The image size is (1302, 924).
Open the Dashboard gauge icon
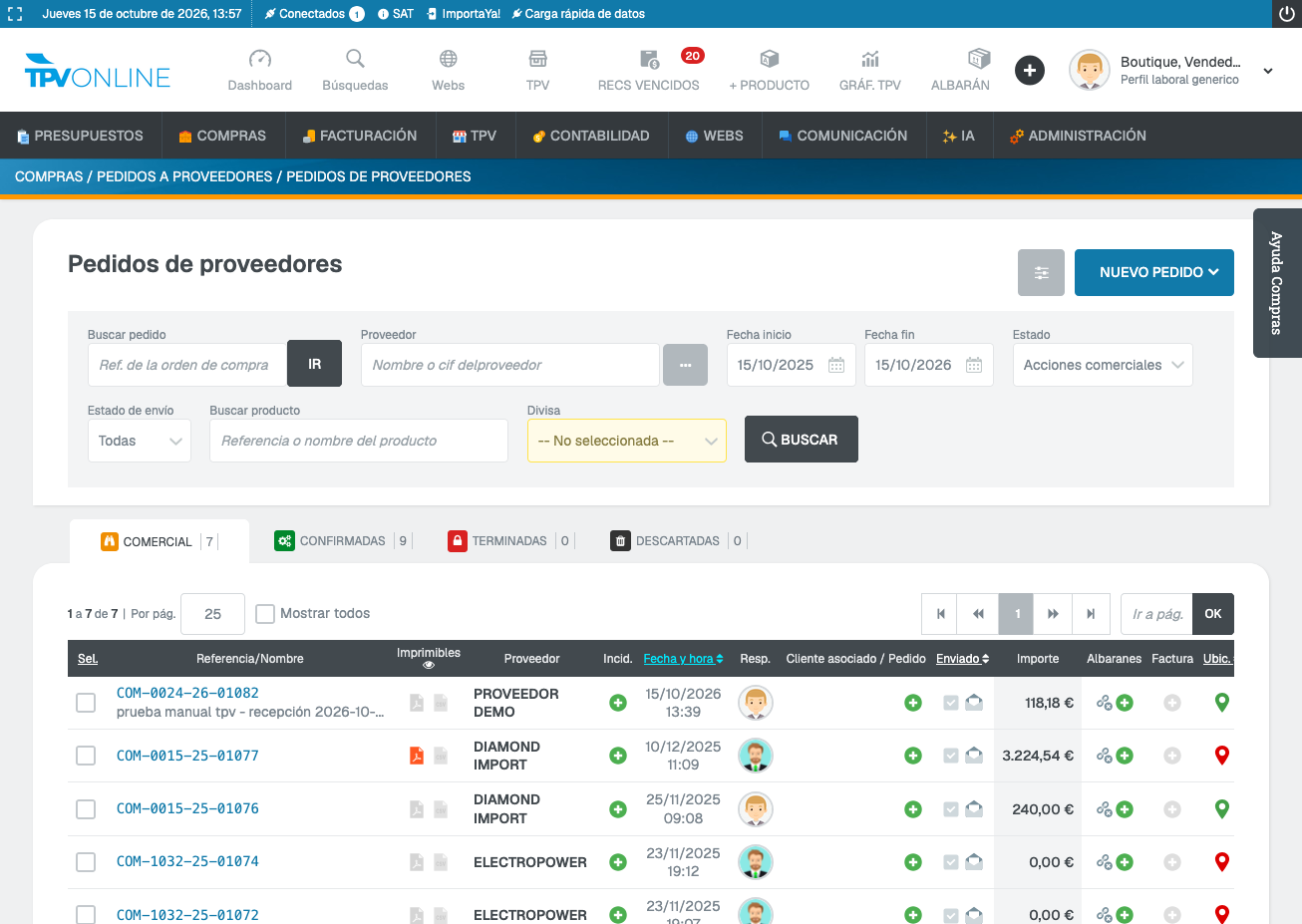tap(259, 59)
